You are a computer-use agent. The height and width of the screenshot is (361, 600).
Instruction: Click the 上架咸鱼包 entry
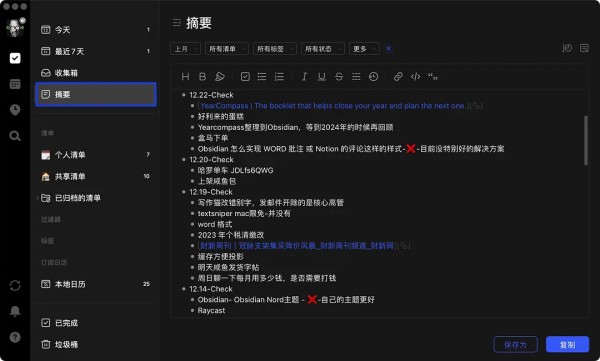click(x=217, y=181)
